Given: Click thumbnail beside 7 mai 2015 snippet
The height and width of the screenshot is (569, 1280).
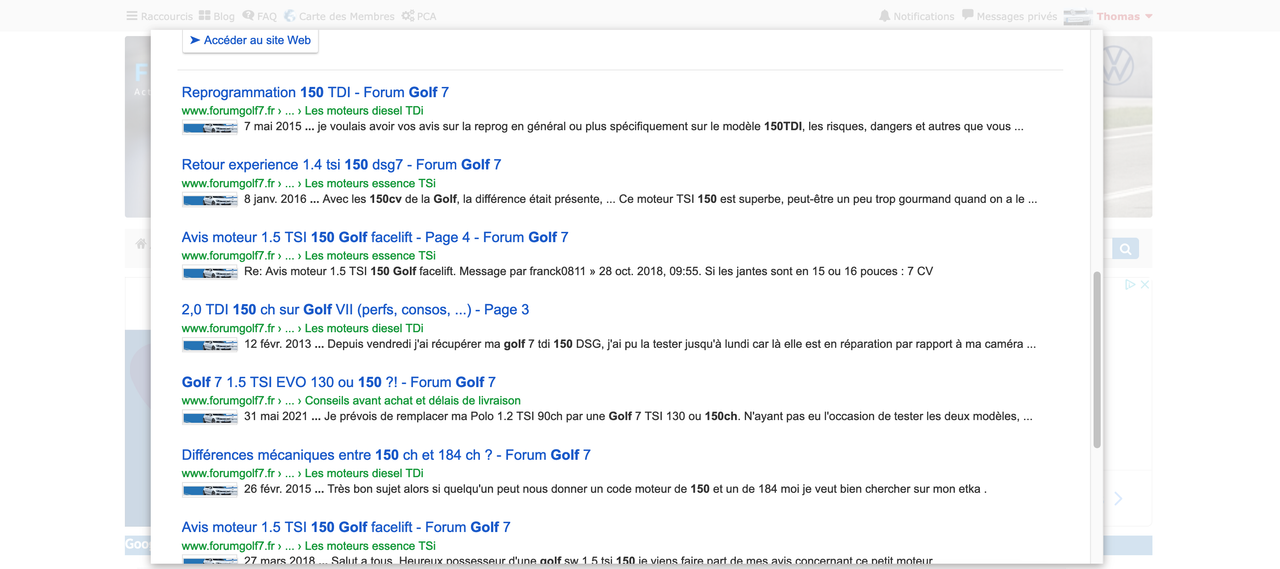Looking at the screenshot, I should [210, 128].
